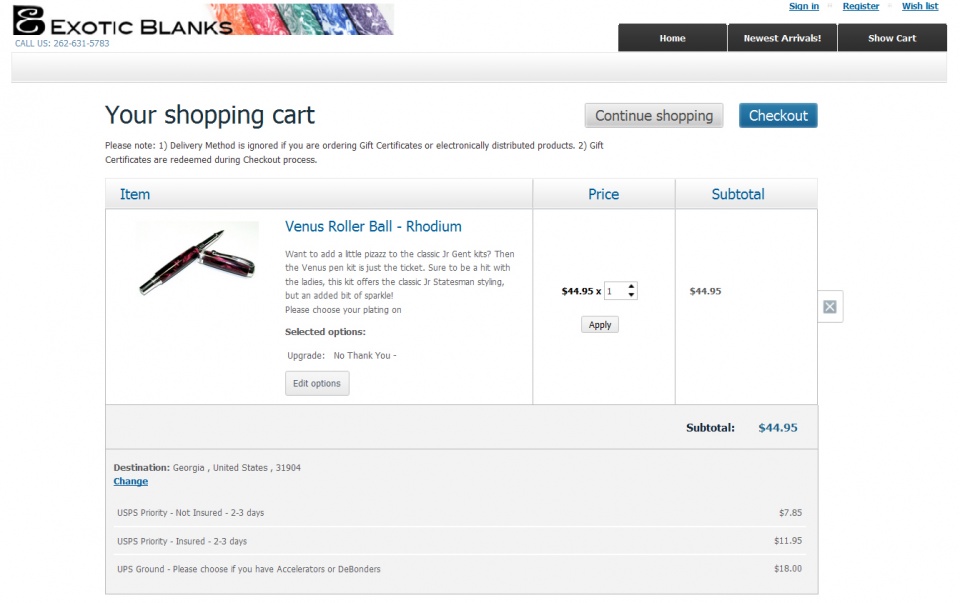The height and width of the screenshot is (603, 960).
Task: Open the Newest Arrivals! tab
Action: click(x=782, y=38)
